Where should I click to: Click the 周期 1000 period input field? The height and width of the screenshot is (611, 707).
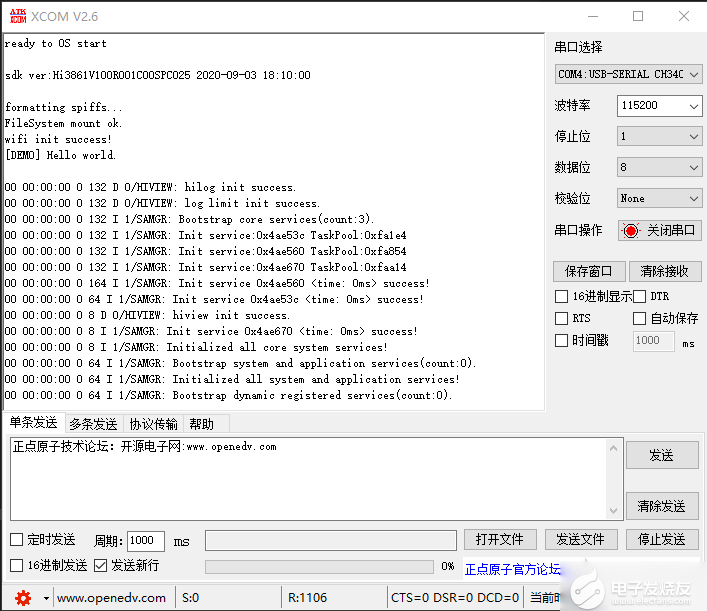tap(145, 541)
